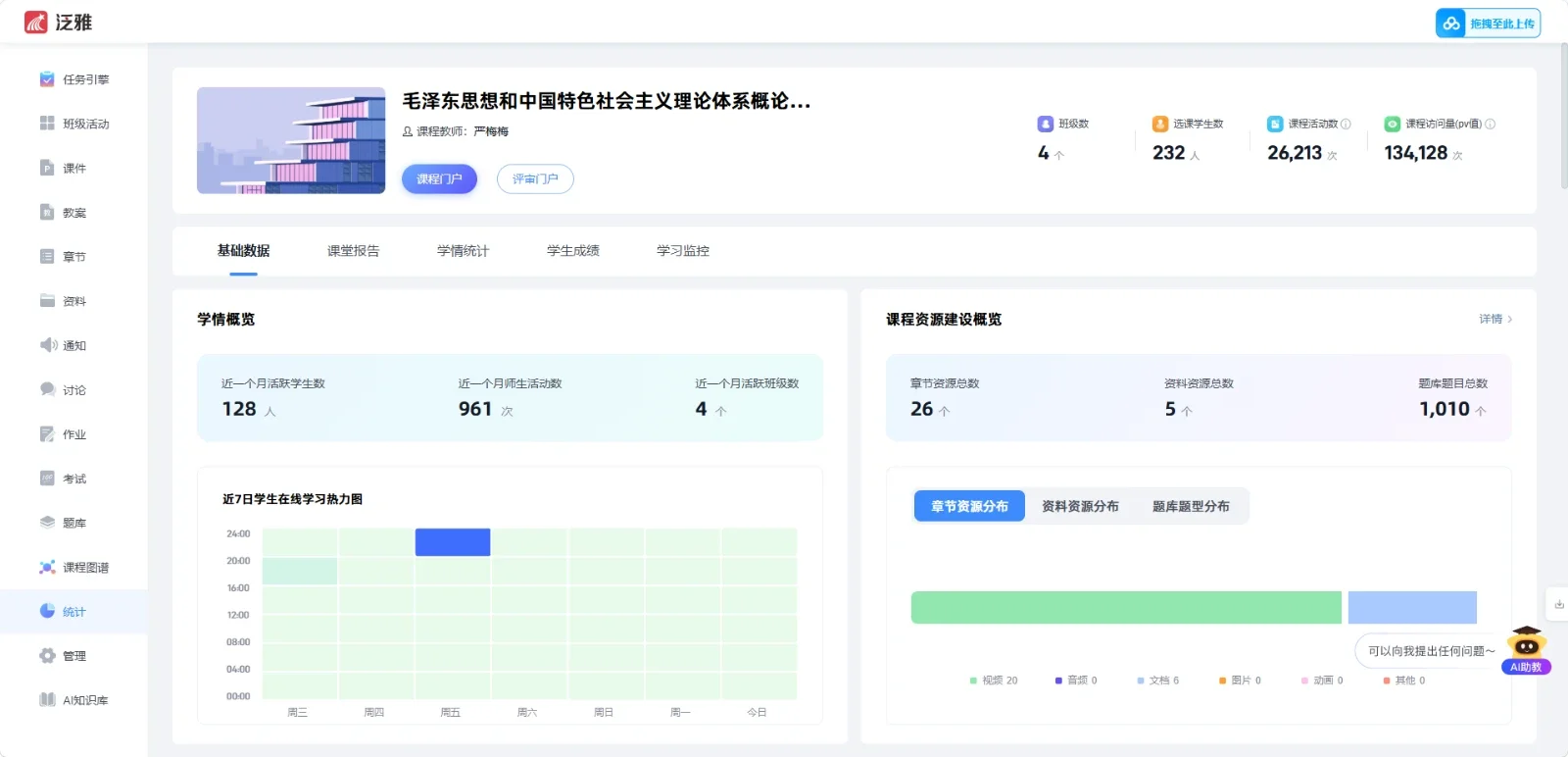The width and height of the screenshot is (1568, 757).
Task: Open the 课程图谱 graph icon
Action: point(47,567)
